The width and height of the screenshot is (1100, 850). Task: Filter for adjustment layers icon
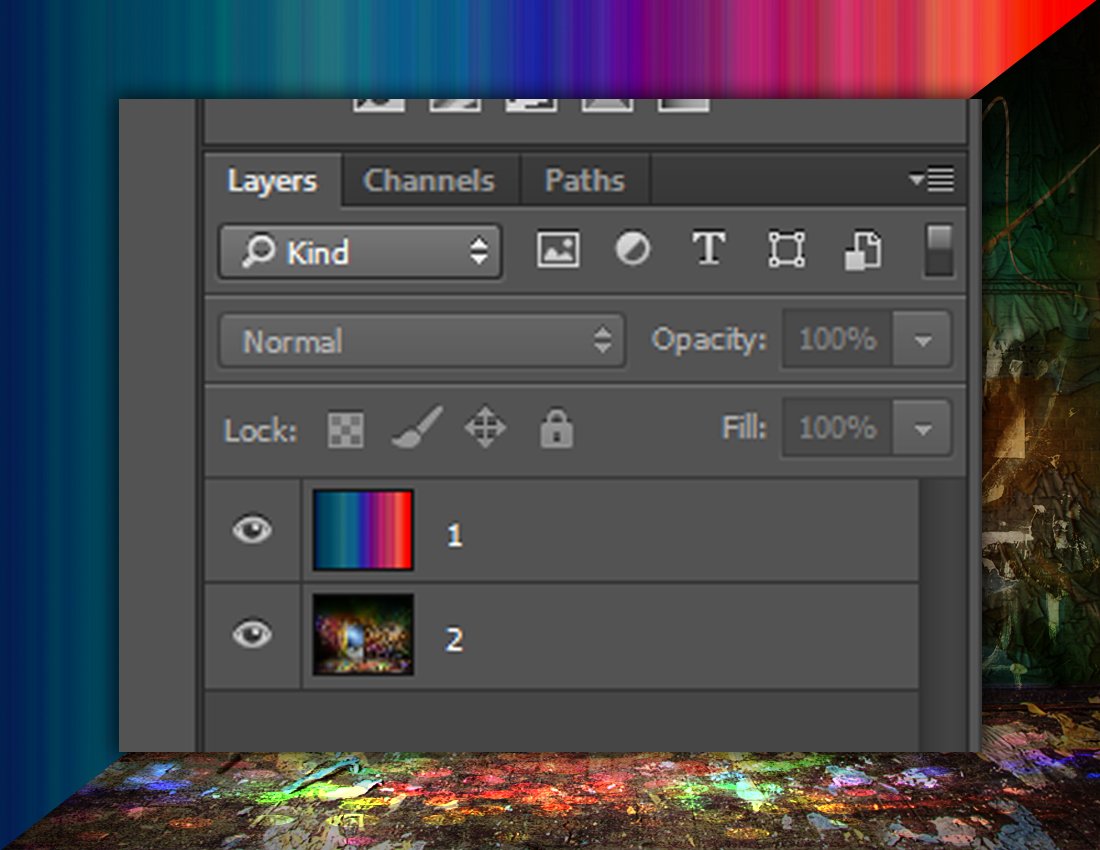632,249
